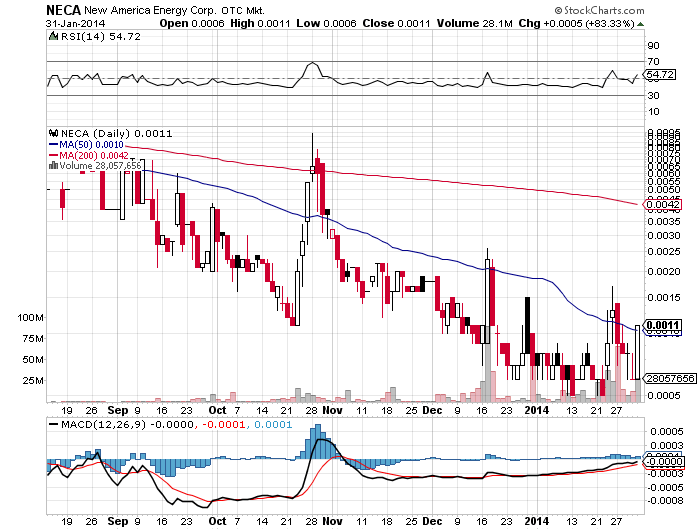Click the red -0.0001 MACD signal value
Viewport: 700px width, 530px height.
pos(224,425)
